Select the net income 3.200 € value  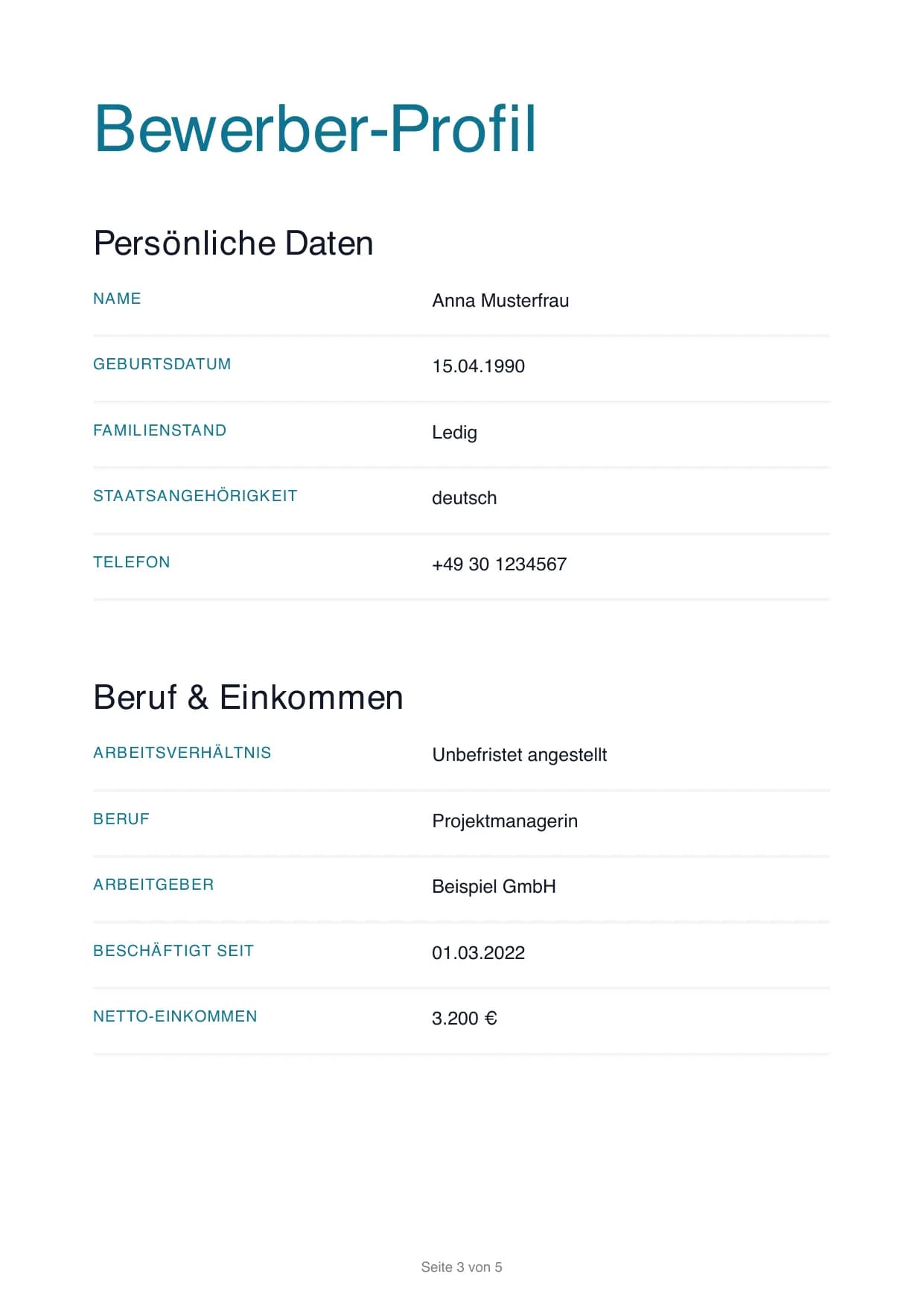(464, 1019)
